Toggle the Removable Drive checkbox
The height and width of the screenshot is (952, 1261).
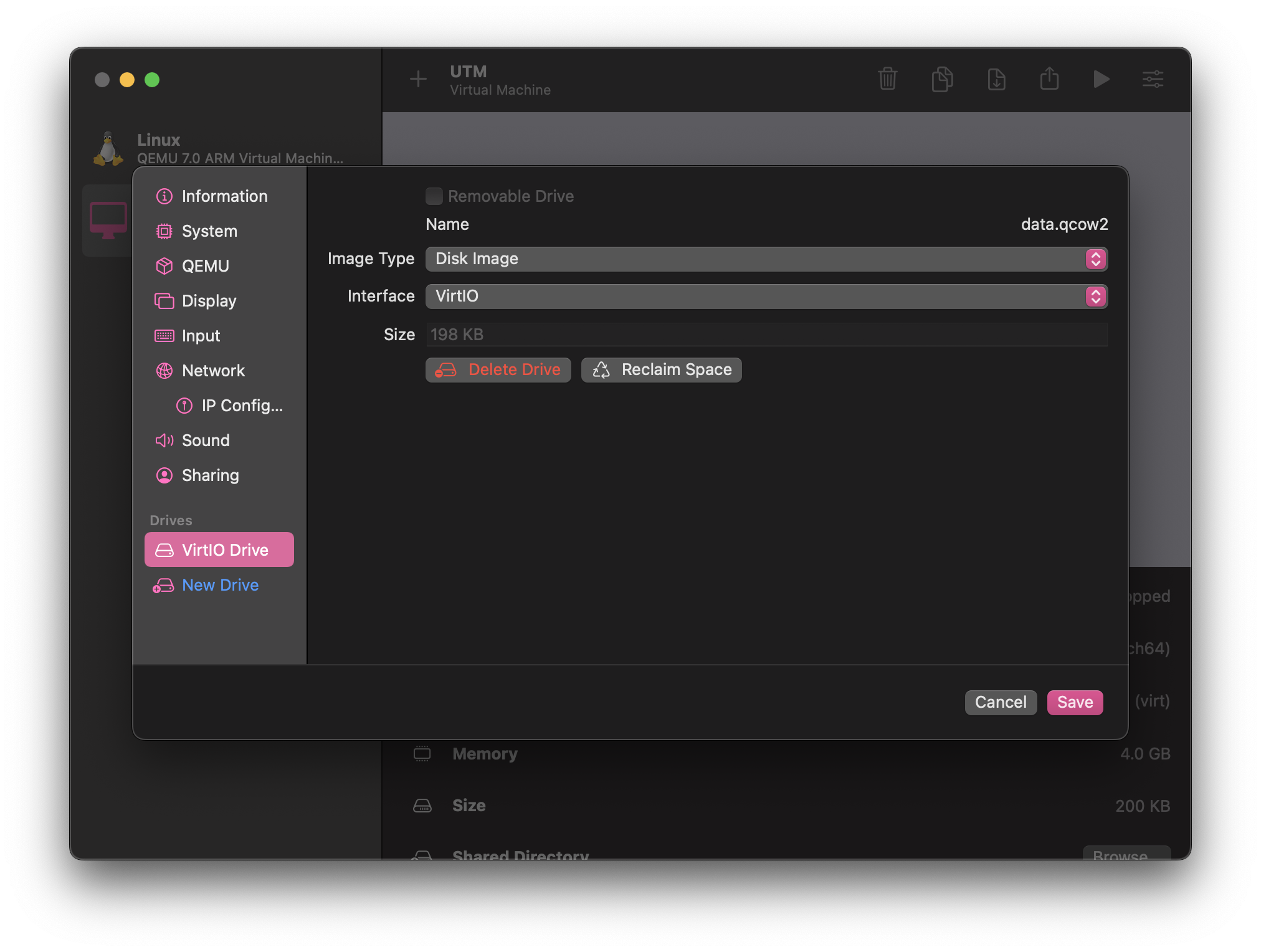click(434, 196)
